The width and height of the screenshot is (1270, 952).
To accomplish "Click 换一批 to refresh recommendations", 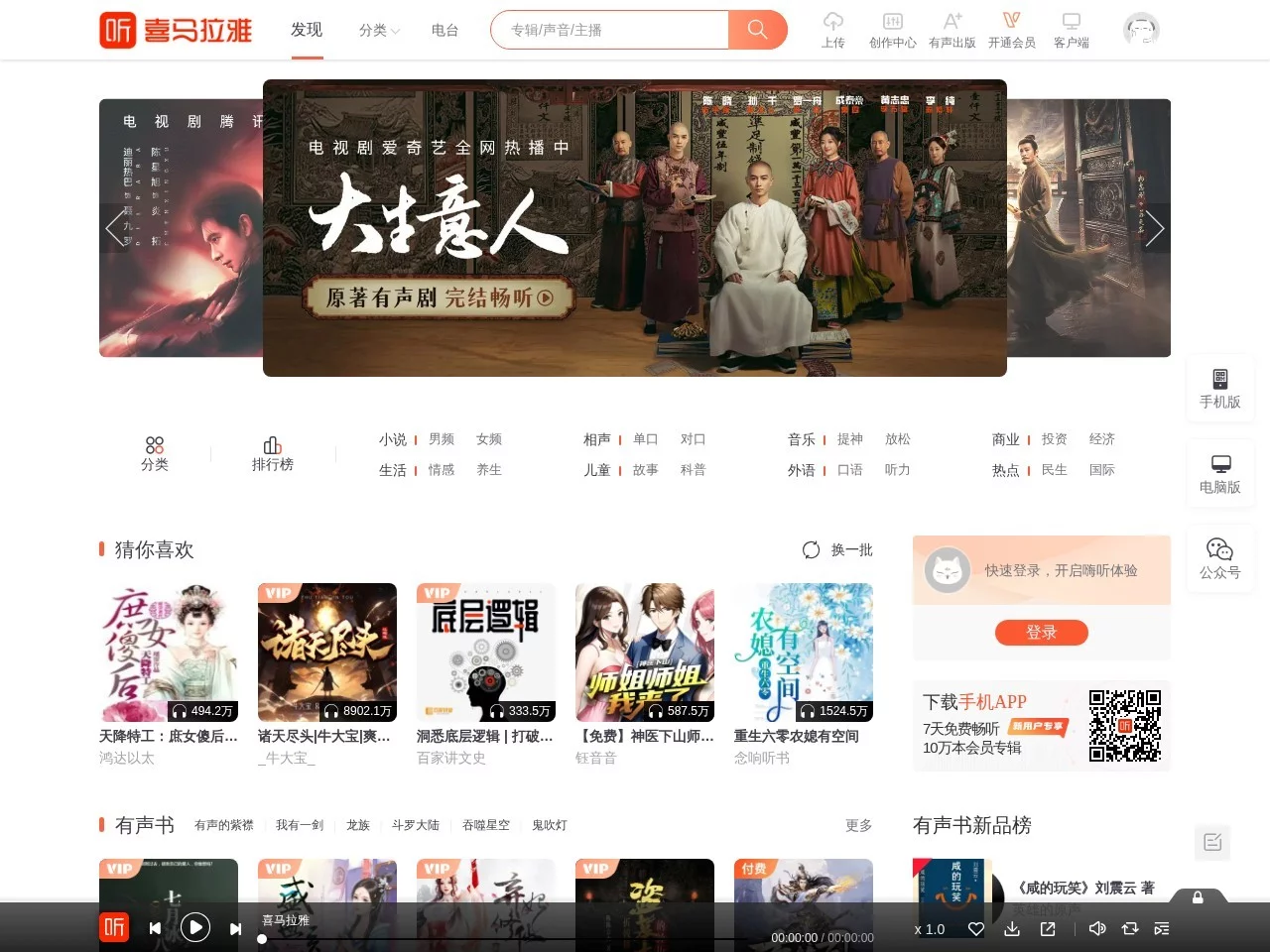I will (x=837, y=549).
